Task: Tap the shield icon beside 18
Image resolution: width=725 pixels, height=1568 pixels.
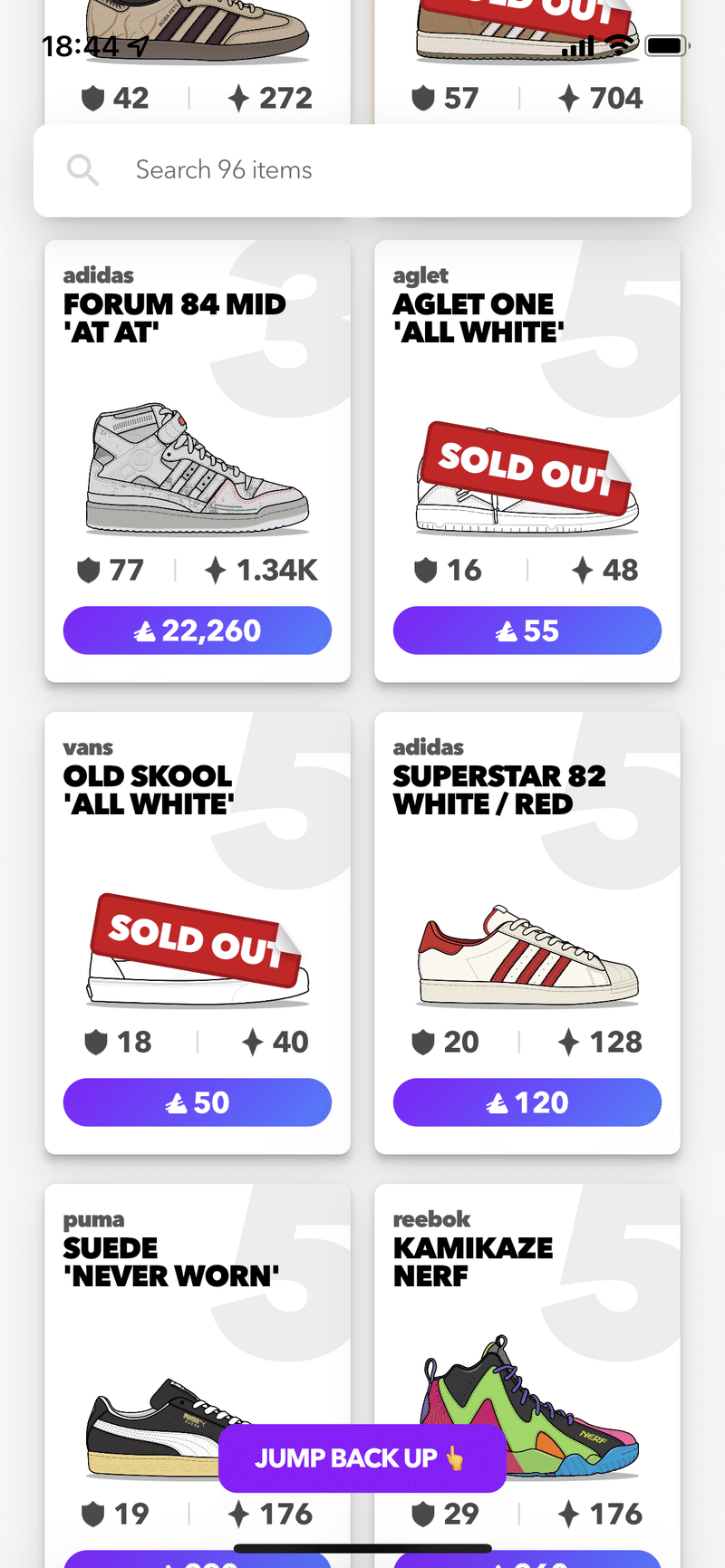Action: pyautogui.click(x=95, y=1043)
